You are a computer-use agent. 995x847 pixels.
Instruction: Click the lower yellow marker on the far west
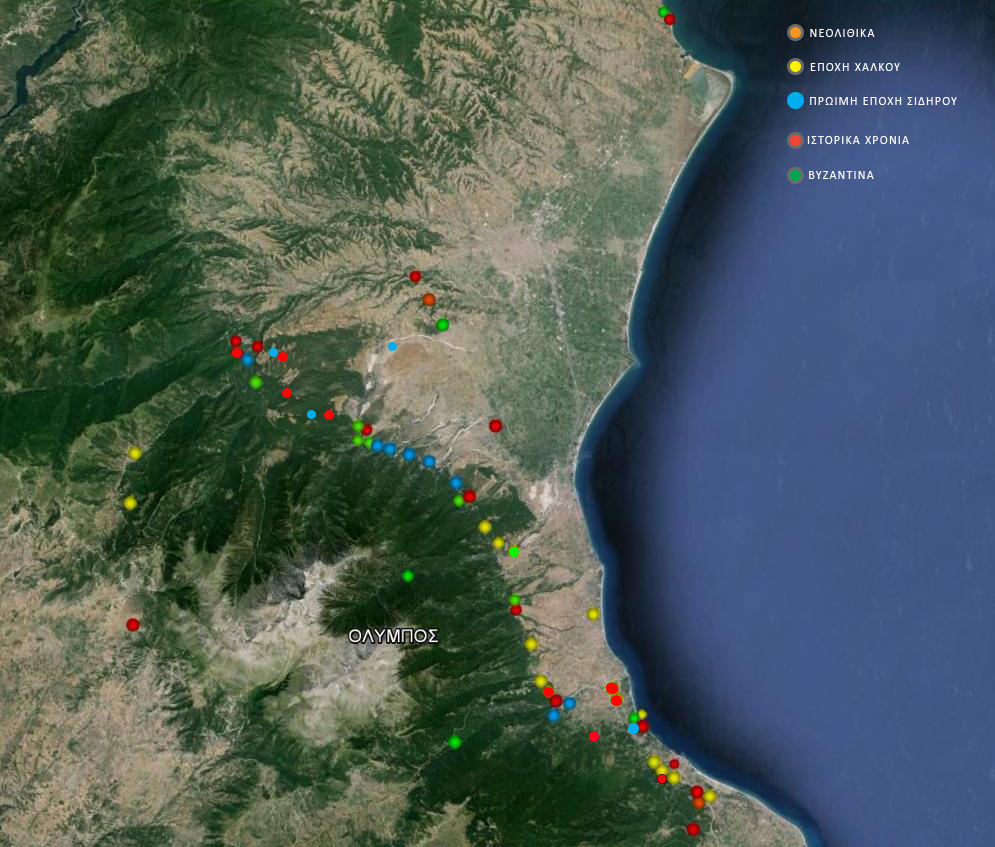130,504
